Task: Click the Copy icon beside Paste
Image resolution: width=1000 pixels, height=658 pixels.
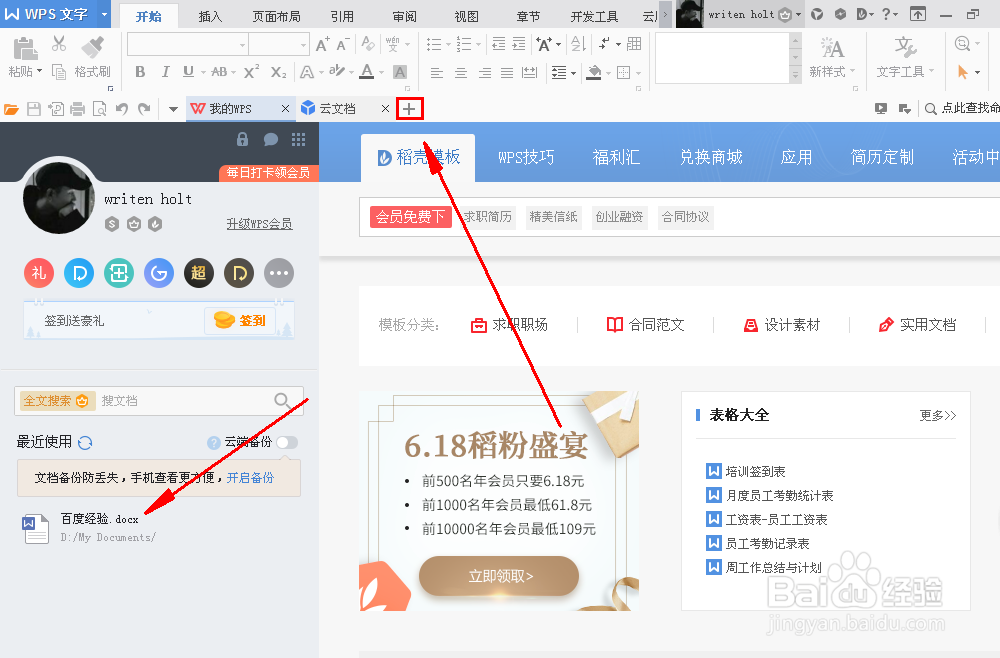Action: coord(59,72)
